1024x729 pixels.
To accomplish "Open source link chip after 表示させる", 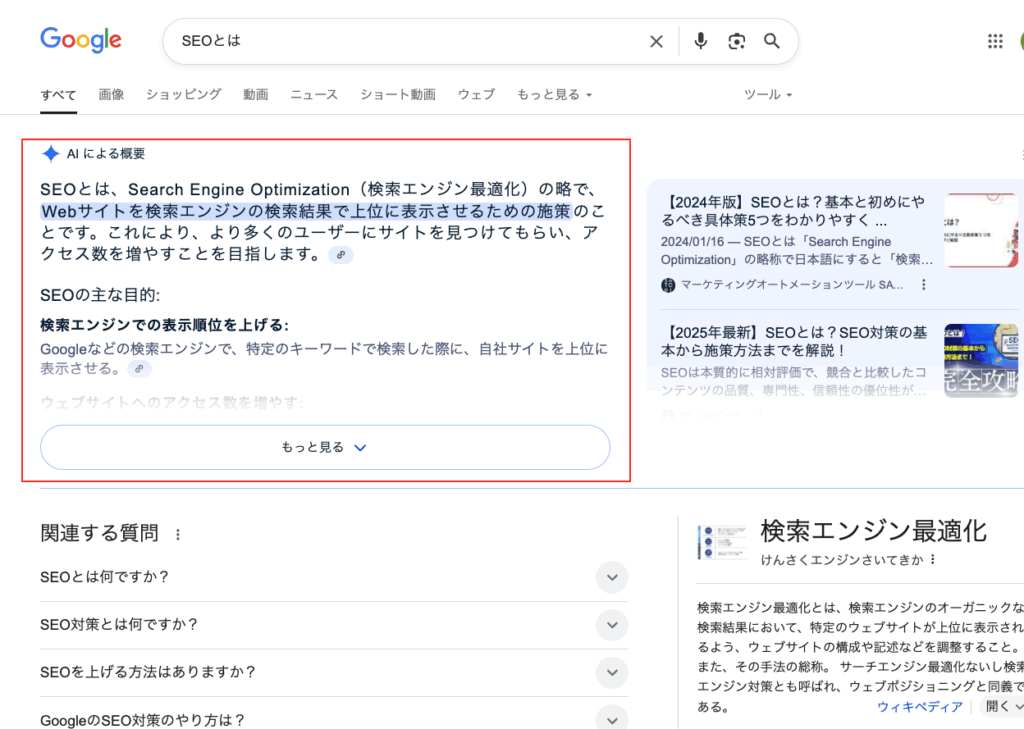I will [139, 369].
